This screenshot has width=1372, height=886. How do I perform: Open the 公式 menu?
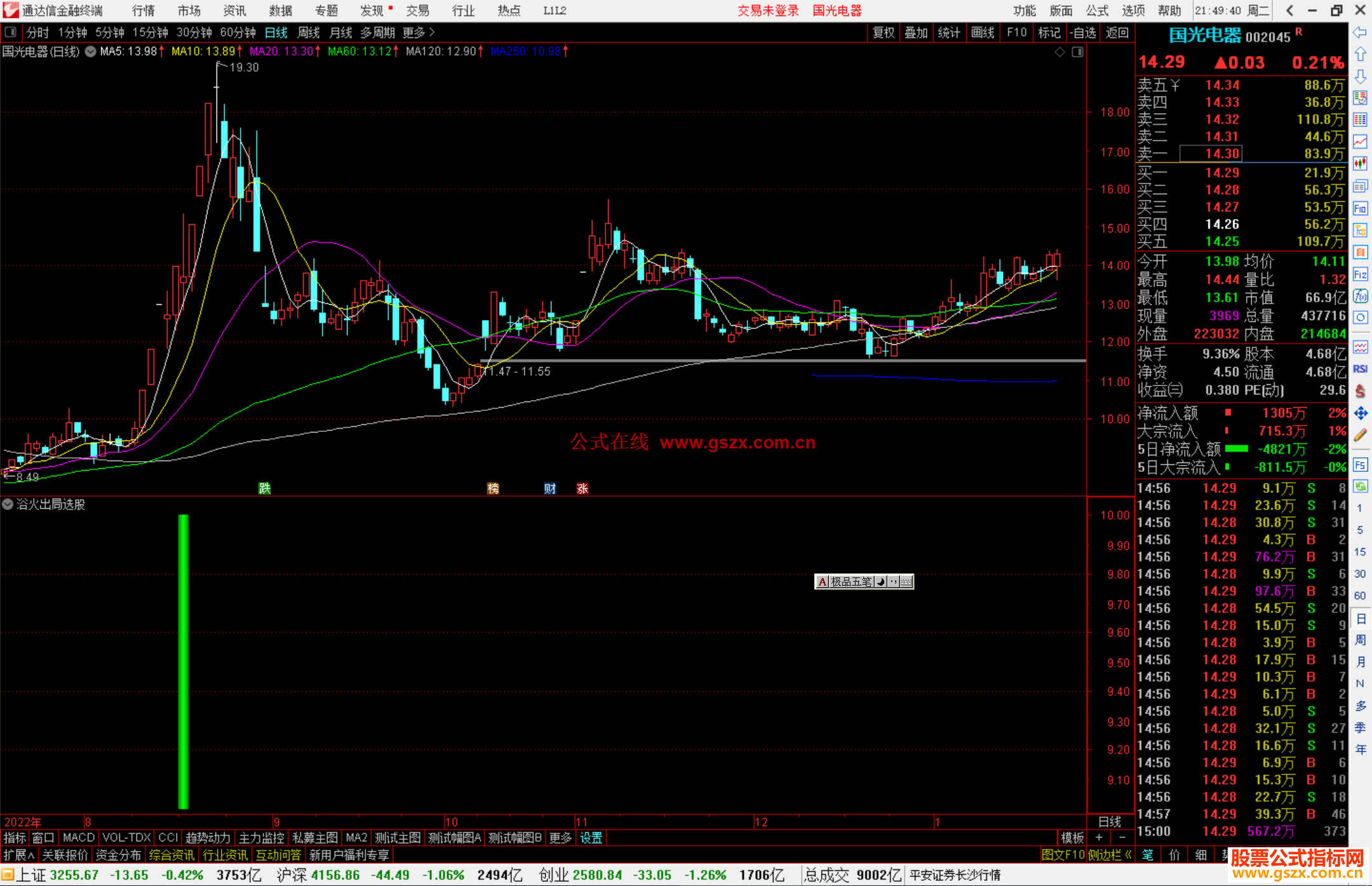[x=1096, y=10]
